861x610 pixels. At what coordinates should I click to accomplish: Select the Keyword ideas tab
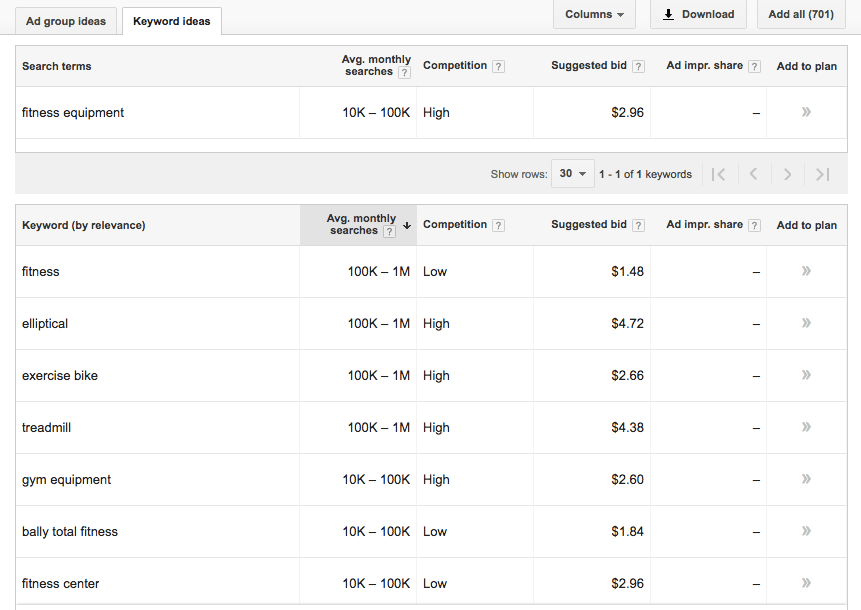point(171,20)
